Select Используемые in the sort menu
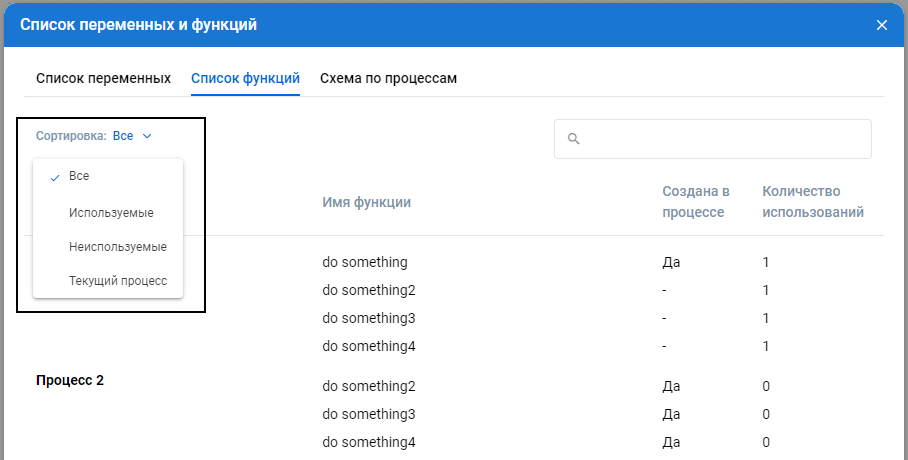Screen dimensions: 908x460 tap(111, 213)
